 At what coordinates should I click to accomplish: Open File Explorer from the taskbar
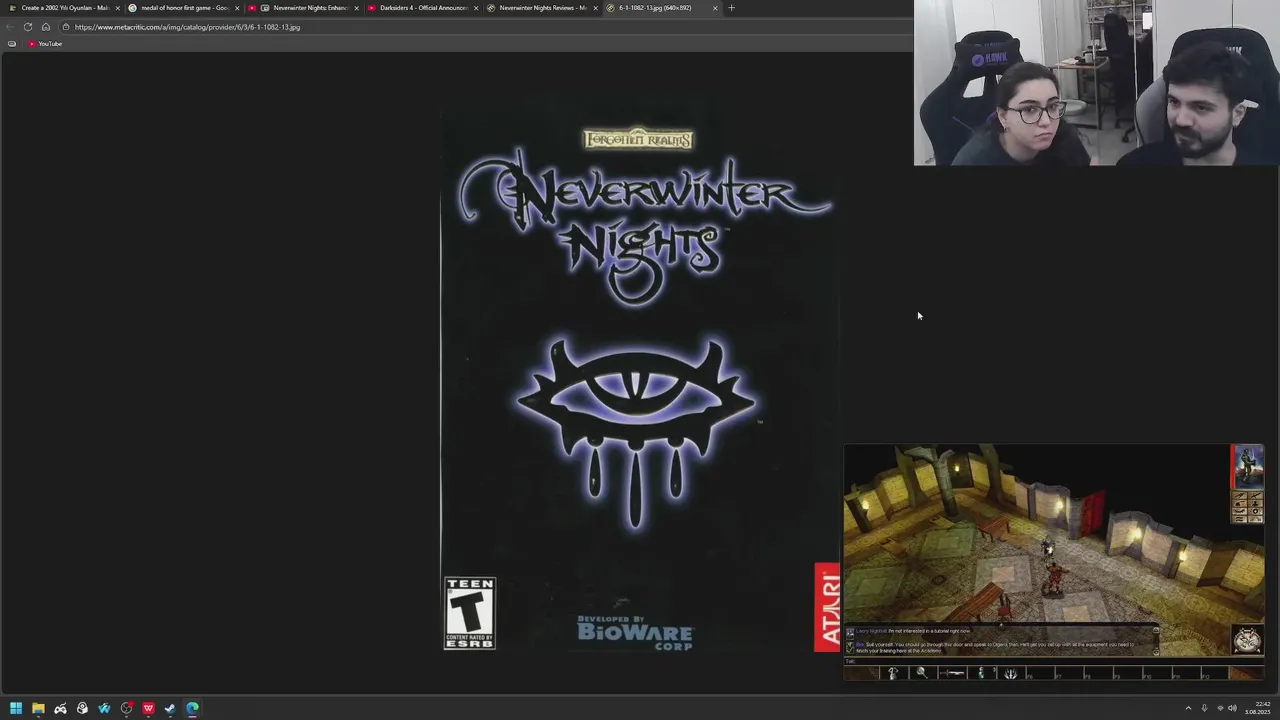[38, 708]
